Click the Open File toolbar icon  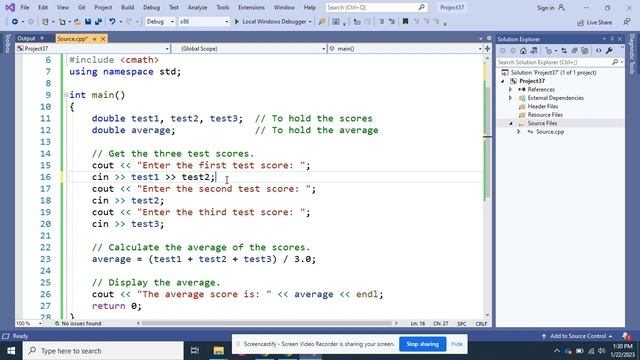pos(77,22)
